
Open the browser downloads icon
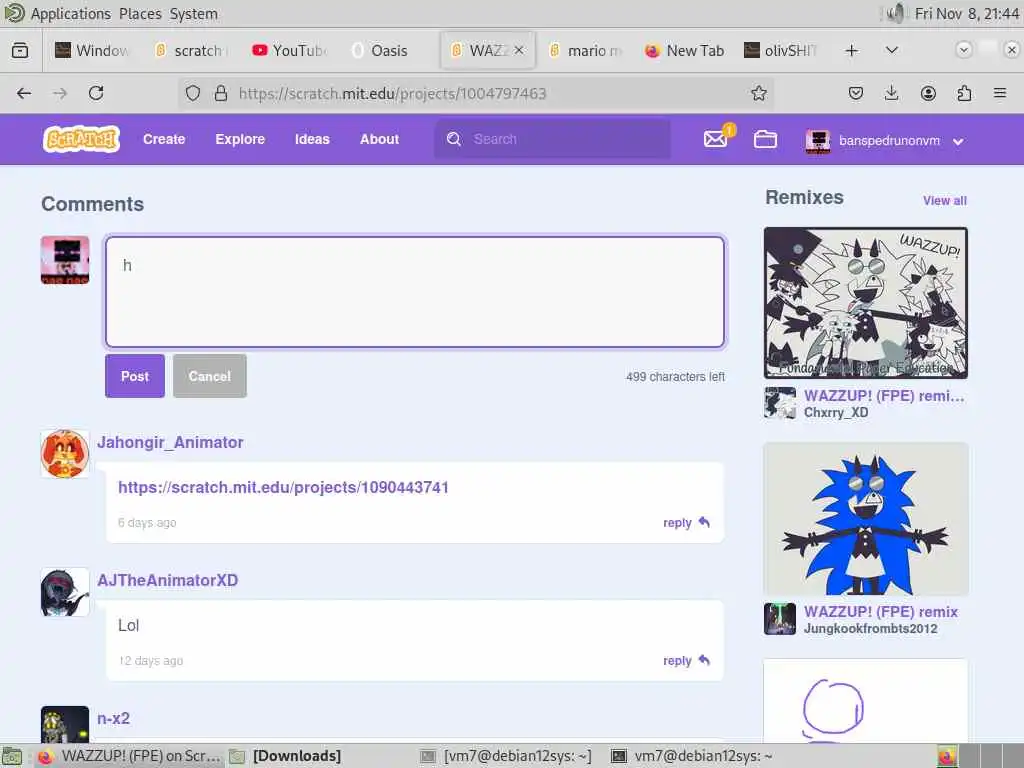(x=891, y=93)
